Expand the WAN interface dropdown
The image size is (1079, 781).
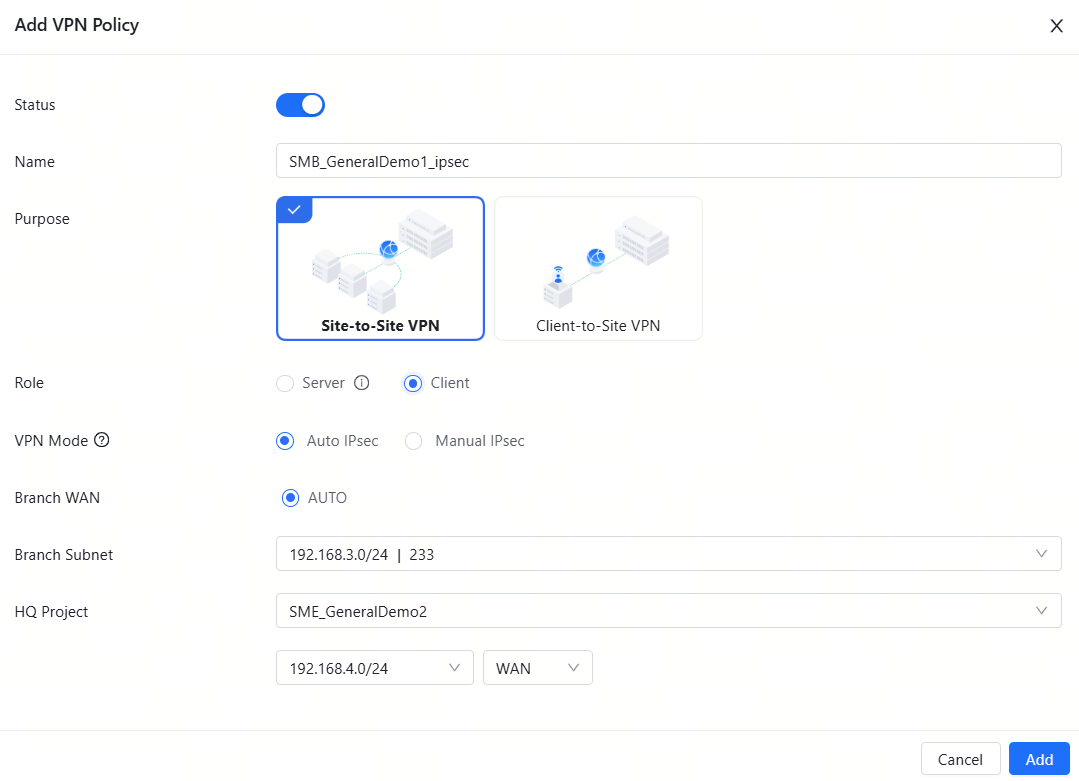pyautogui.click(x=537, y=668)
